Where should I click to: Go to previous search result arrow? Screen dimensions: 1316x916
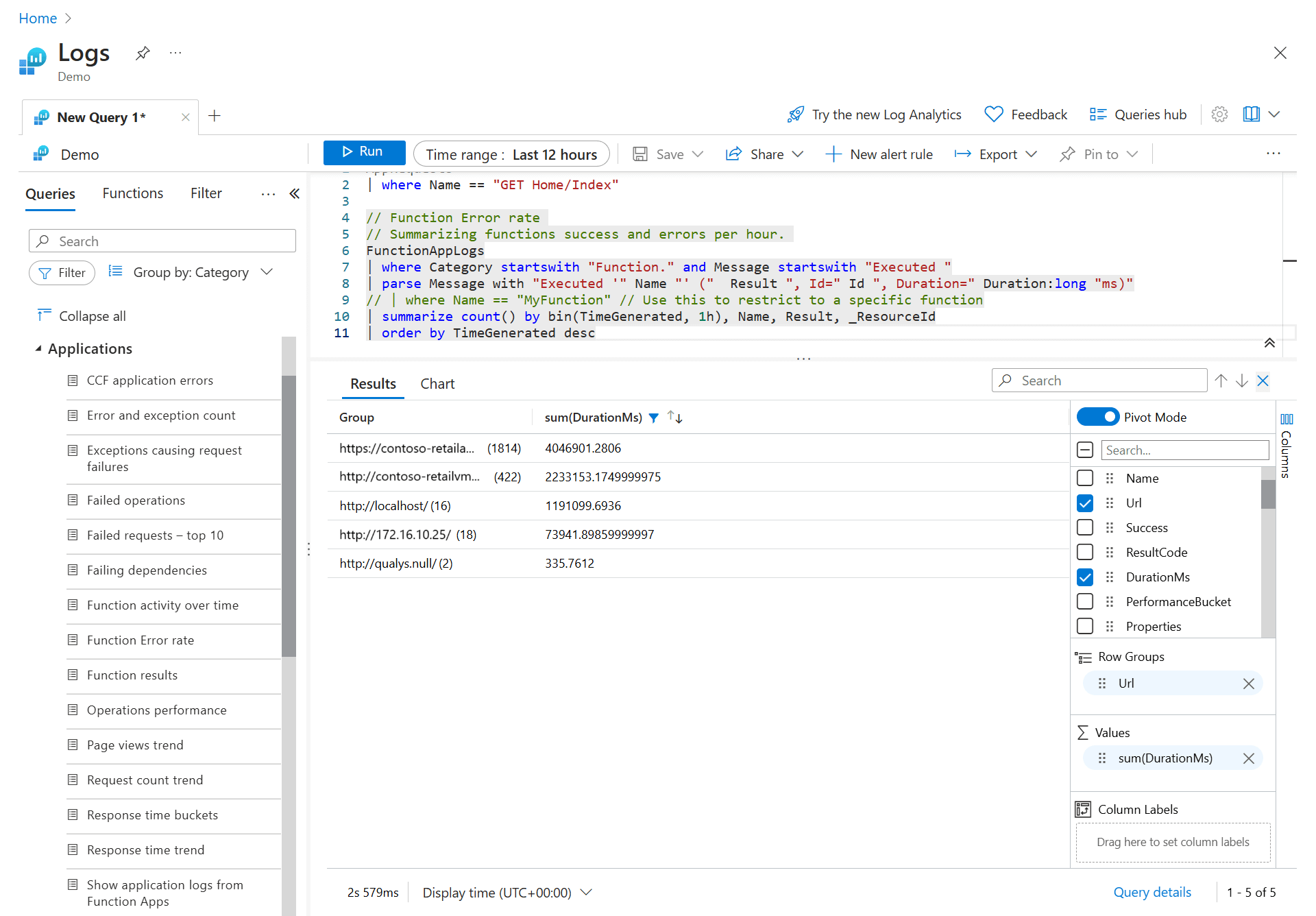click(x=1221, y=381)
